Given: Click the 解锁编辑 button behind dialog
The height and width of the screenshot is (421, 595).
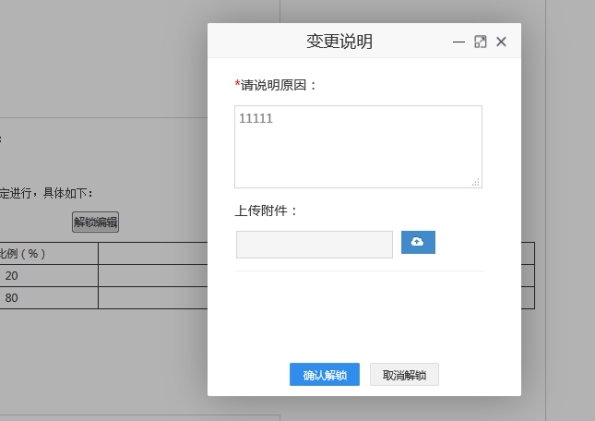Looking at the screenshot, I should pyautogui.click(x=95, y=222).
